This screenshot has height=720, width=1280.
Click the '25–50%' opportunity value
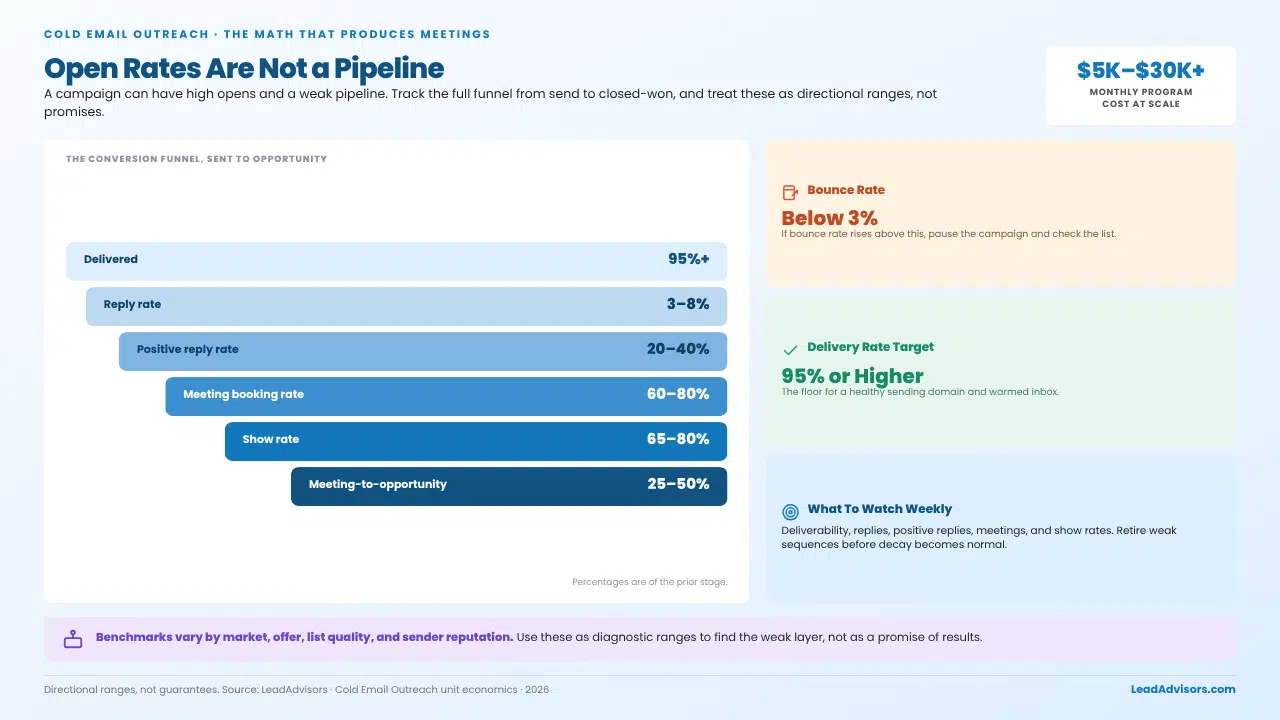coord(678,484)
